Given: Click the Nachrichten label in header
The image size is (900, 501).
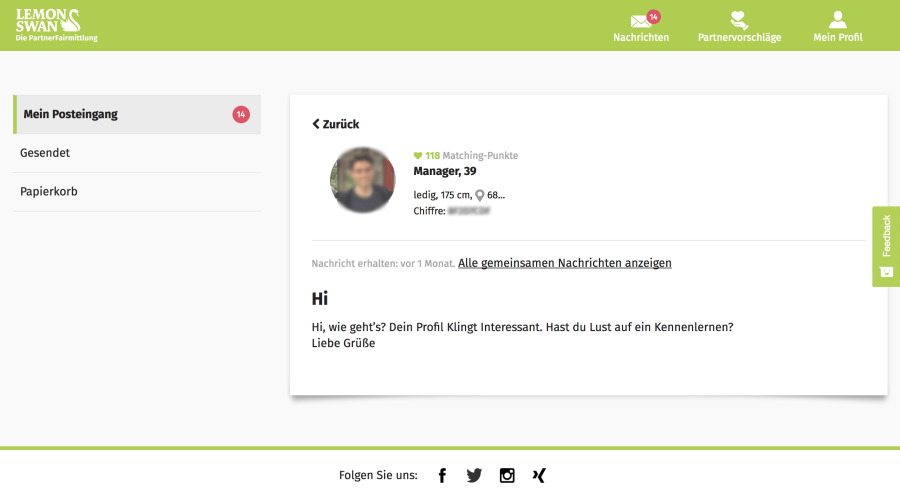Looking at the screenshot, I should [641, 37].
